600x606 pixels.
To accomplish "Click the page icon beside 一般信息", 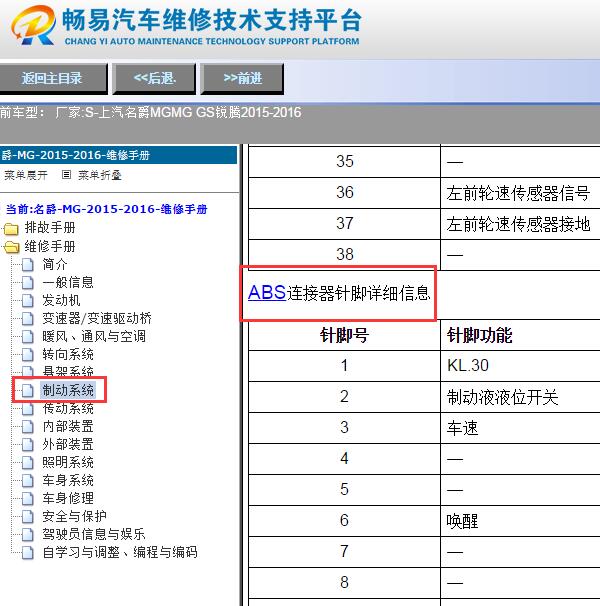I will (x=27, y=283).
